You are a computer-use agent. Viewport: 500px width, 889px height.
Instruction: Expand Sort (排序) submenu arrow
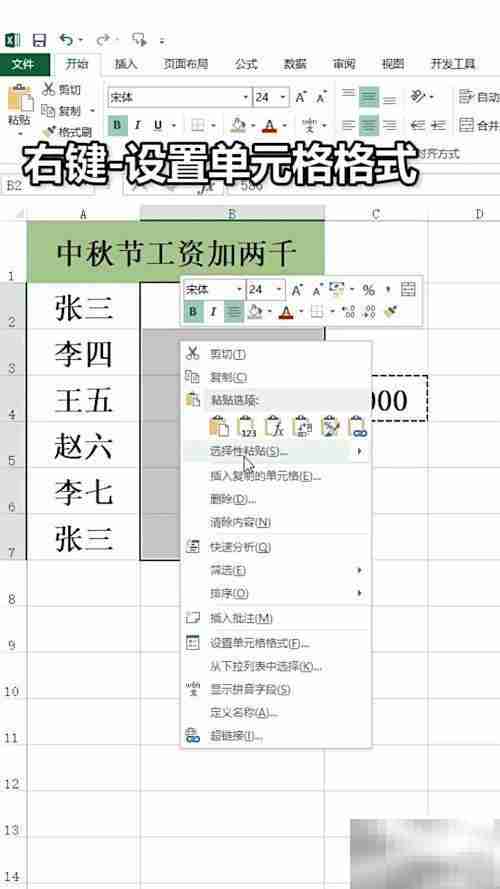point(359,594)
